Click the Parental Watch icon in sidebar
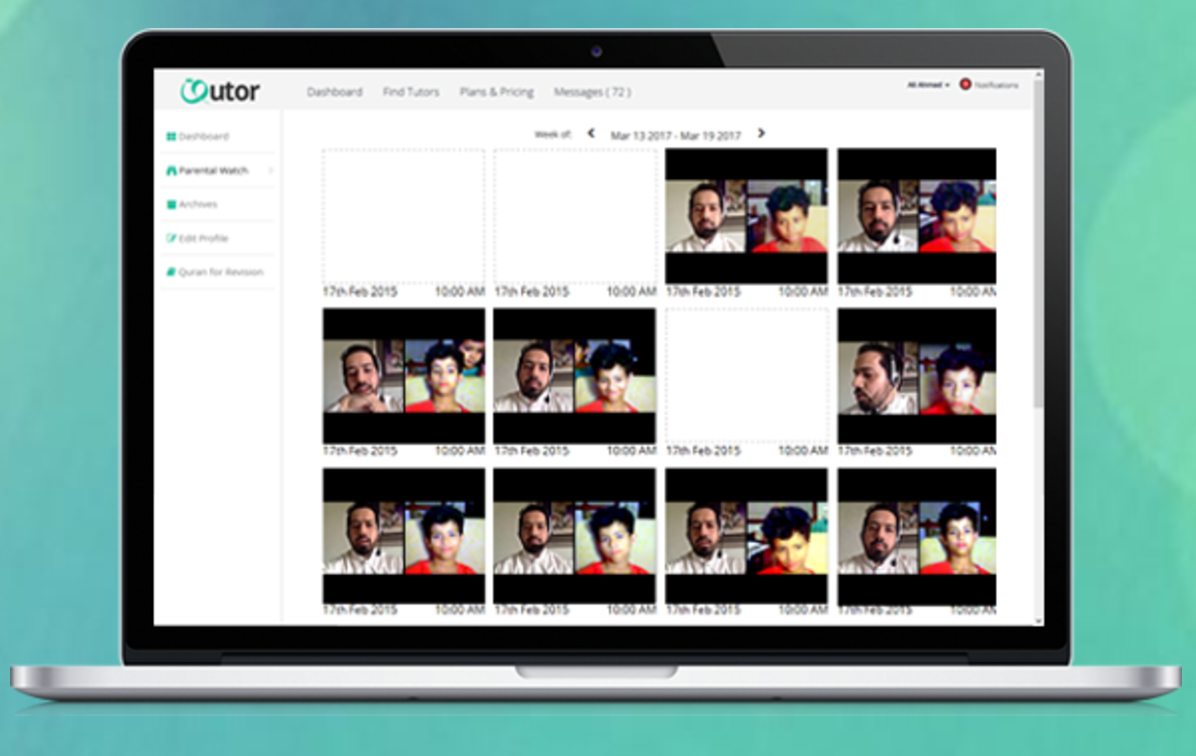 pyautogui.click(x=170, y=170)
